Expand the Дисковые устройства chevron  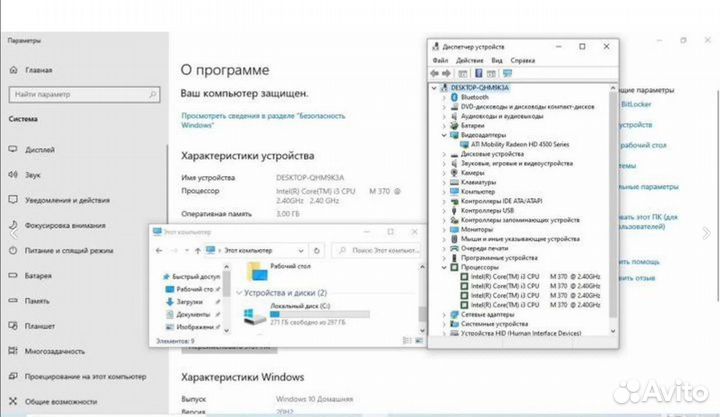pos(444,154)
